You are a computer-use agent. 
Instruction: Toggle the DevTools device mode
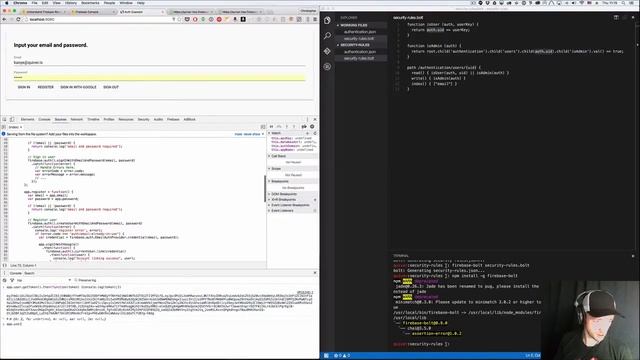[x=12, y=119]
